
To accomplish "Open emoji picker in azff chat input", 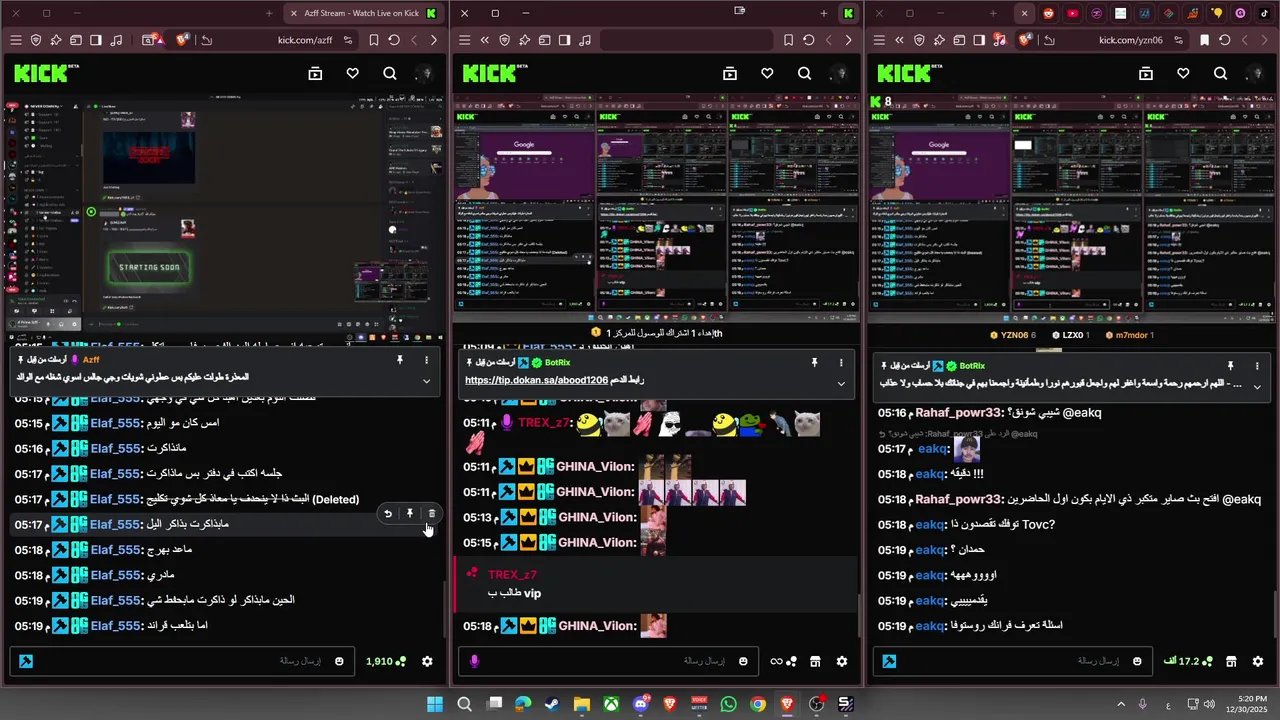I will [x=339, y=661].
